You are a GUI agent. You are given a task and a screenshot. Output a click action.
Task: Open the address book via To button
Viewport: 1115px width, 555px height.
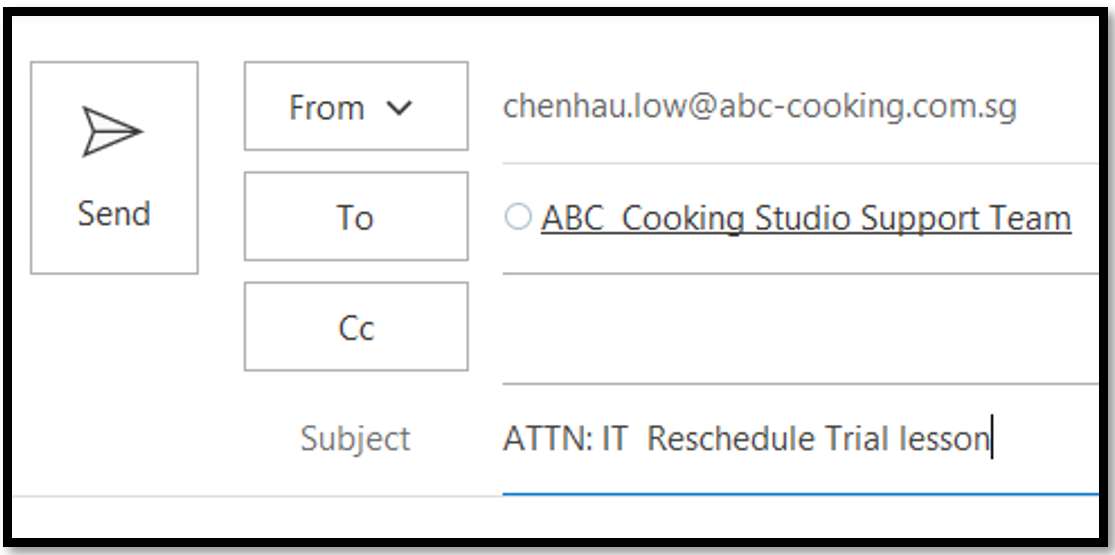tap(356, 216)
